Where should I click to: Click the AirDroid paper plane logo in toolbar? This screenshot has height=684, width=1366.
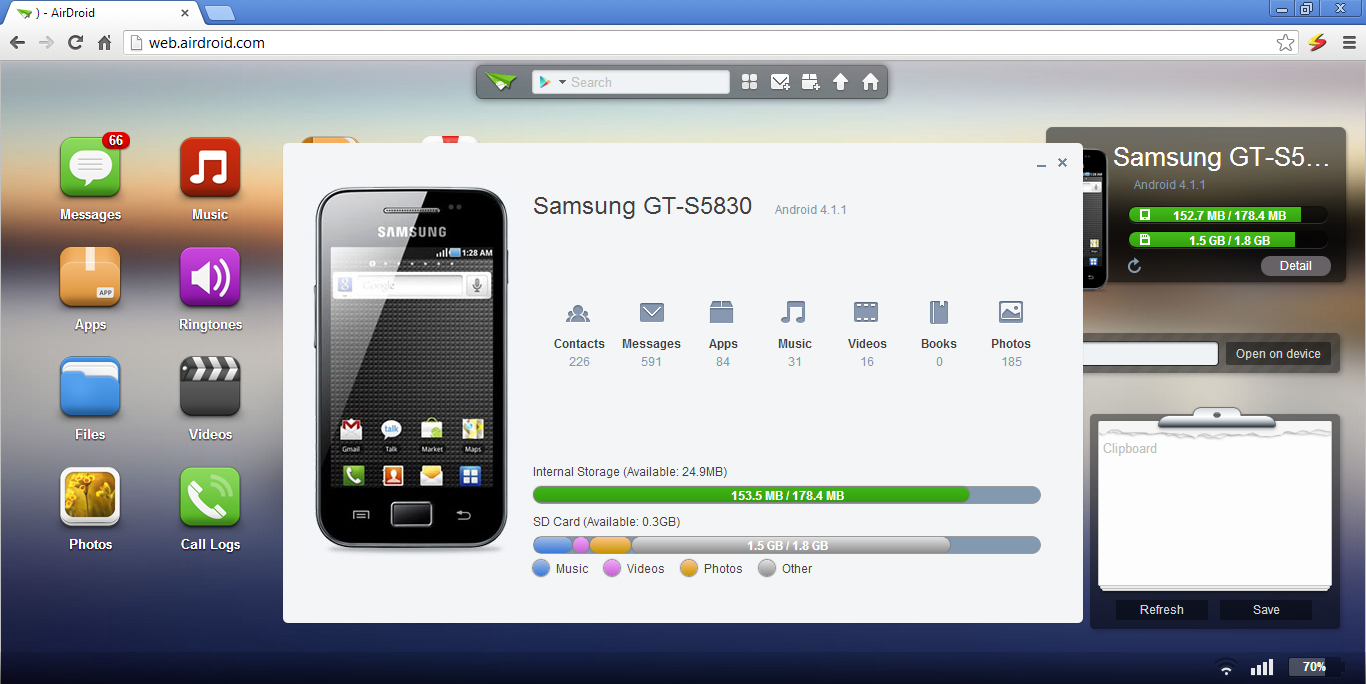[x=501, y=82]
